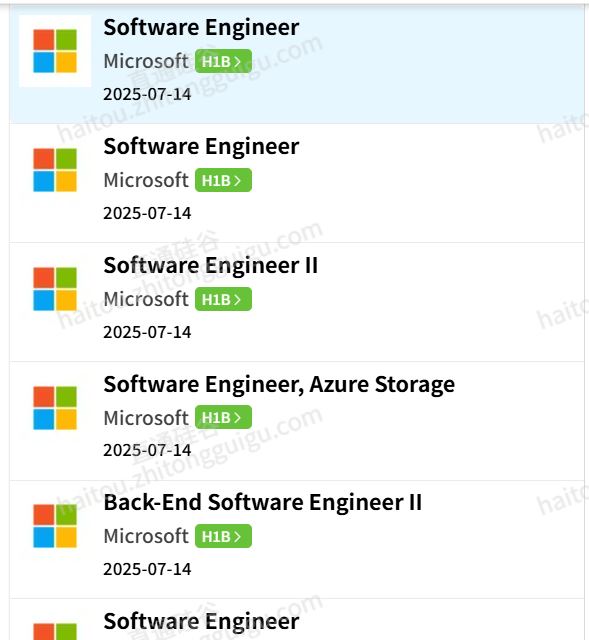The image size is (589, 640).
Task: Open Back-End Software Engineer II job title
Action: pyautogui.click(x=263, y=502)
